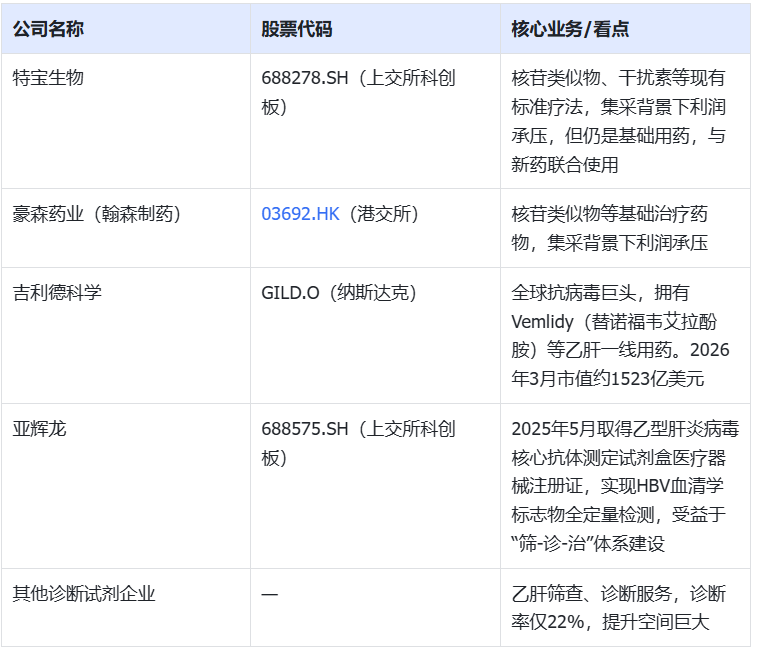Image resolution: width=760 pixels, height=652 pixels.
Task: Click the 亚辉龙 company name cell
Action: coord(126,486)
